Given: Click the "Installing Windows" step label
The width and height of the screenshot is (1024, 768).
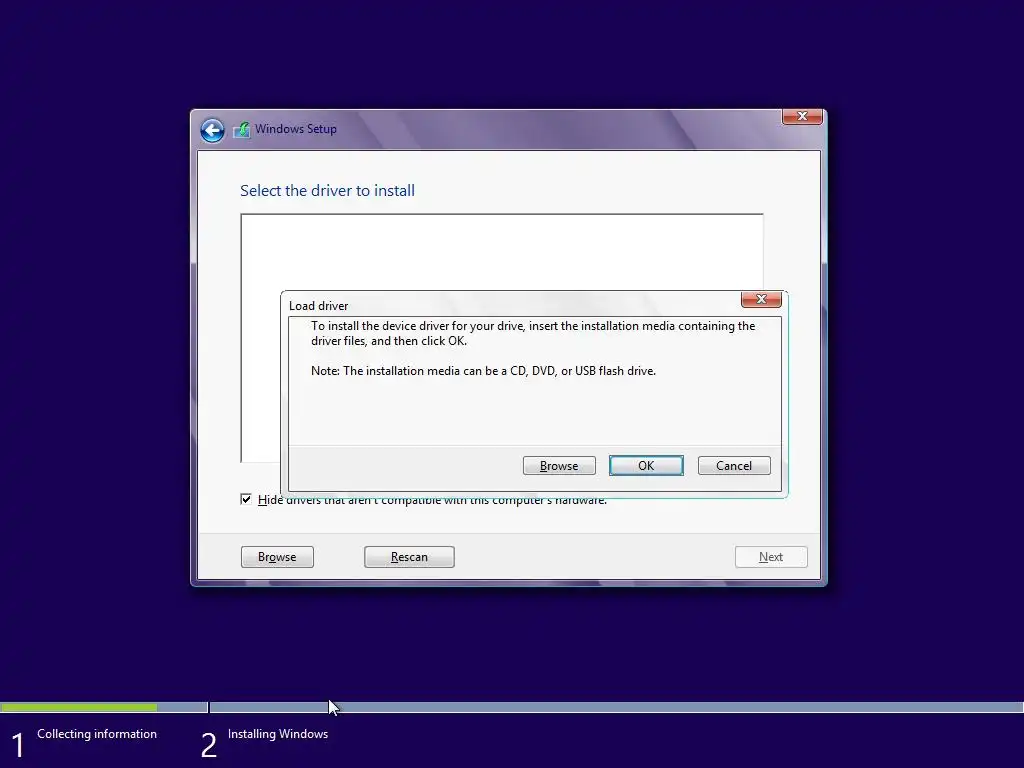Looking at the screenshot, I should point(278,734).
